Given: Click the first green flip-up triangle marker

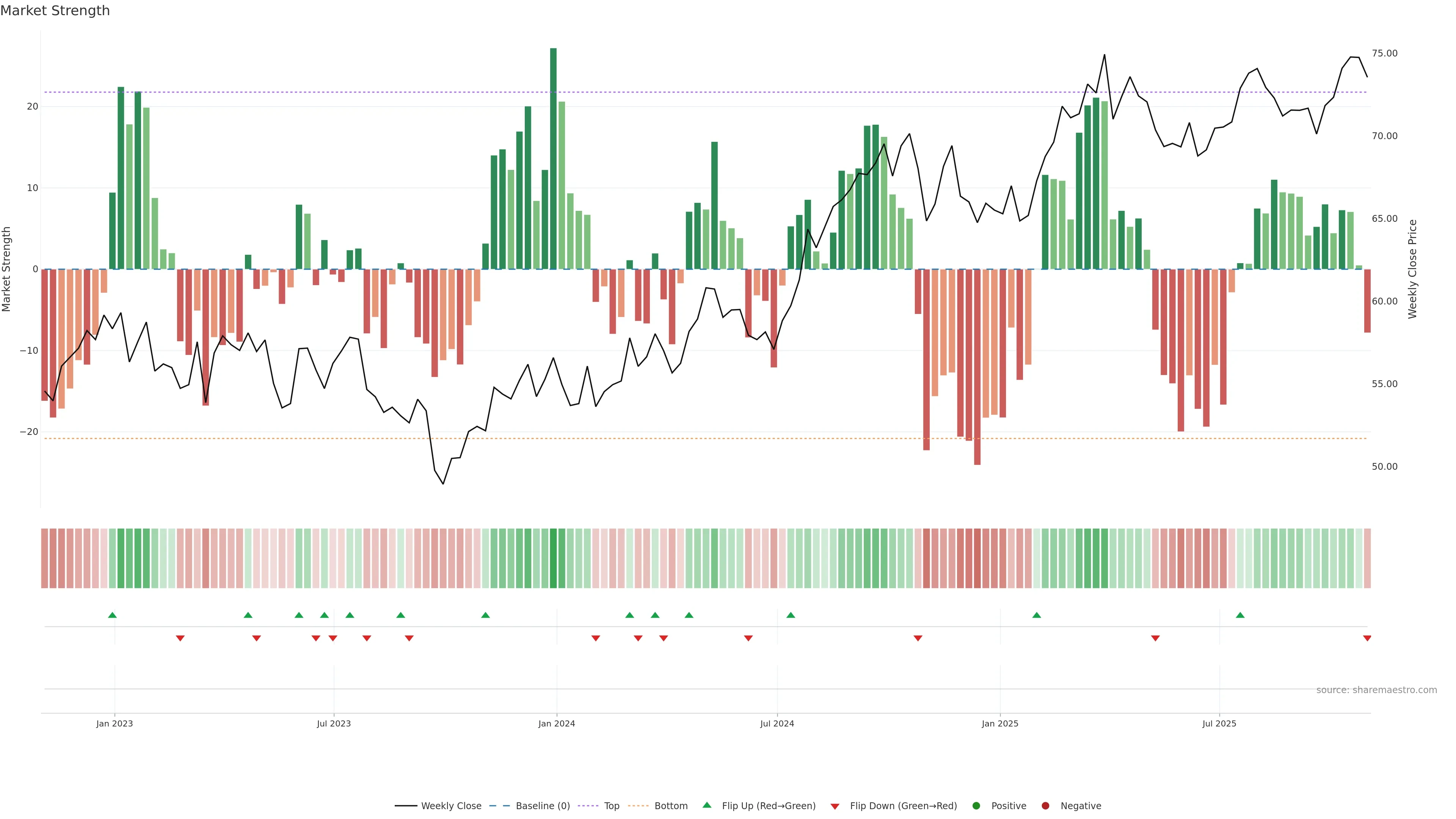Looking at the screenshot, I should click(x=113, y=615).
